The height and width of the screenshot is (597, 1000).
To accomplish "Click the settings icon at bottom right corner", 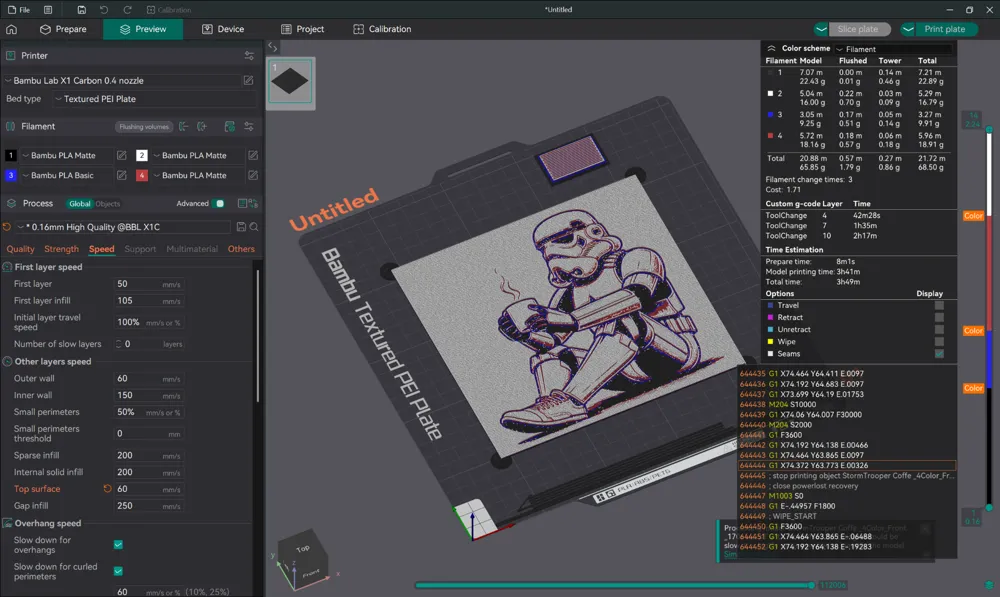I will pos(989,585).
